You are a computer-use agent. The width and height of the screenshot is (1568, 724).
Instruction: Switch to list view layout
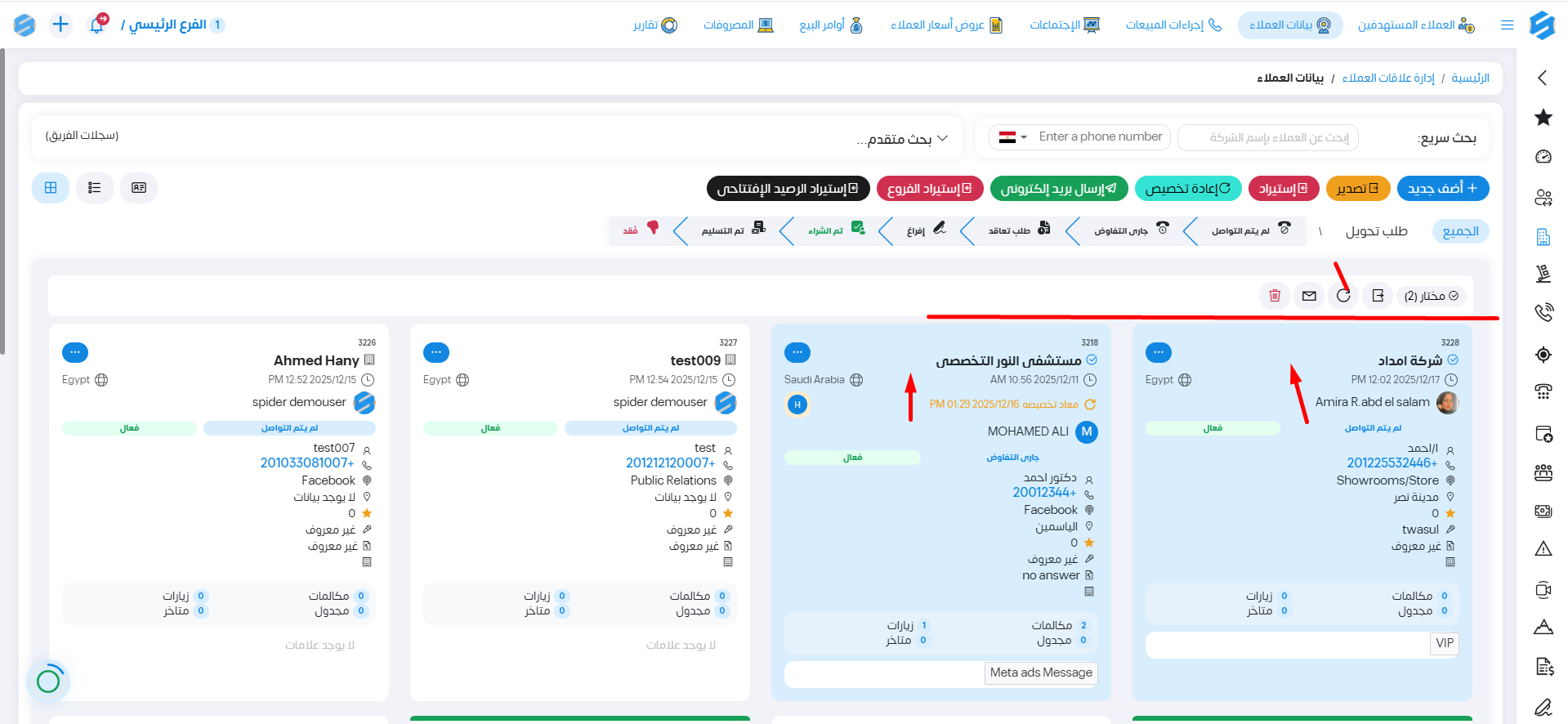95,188
